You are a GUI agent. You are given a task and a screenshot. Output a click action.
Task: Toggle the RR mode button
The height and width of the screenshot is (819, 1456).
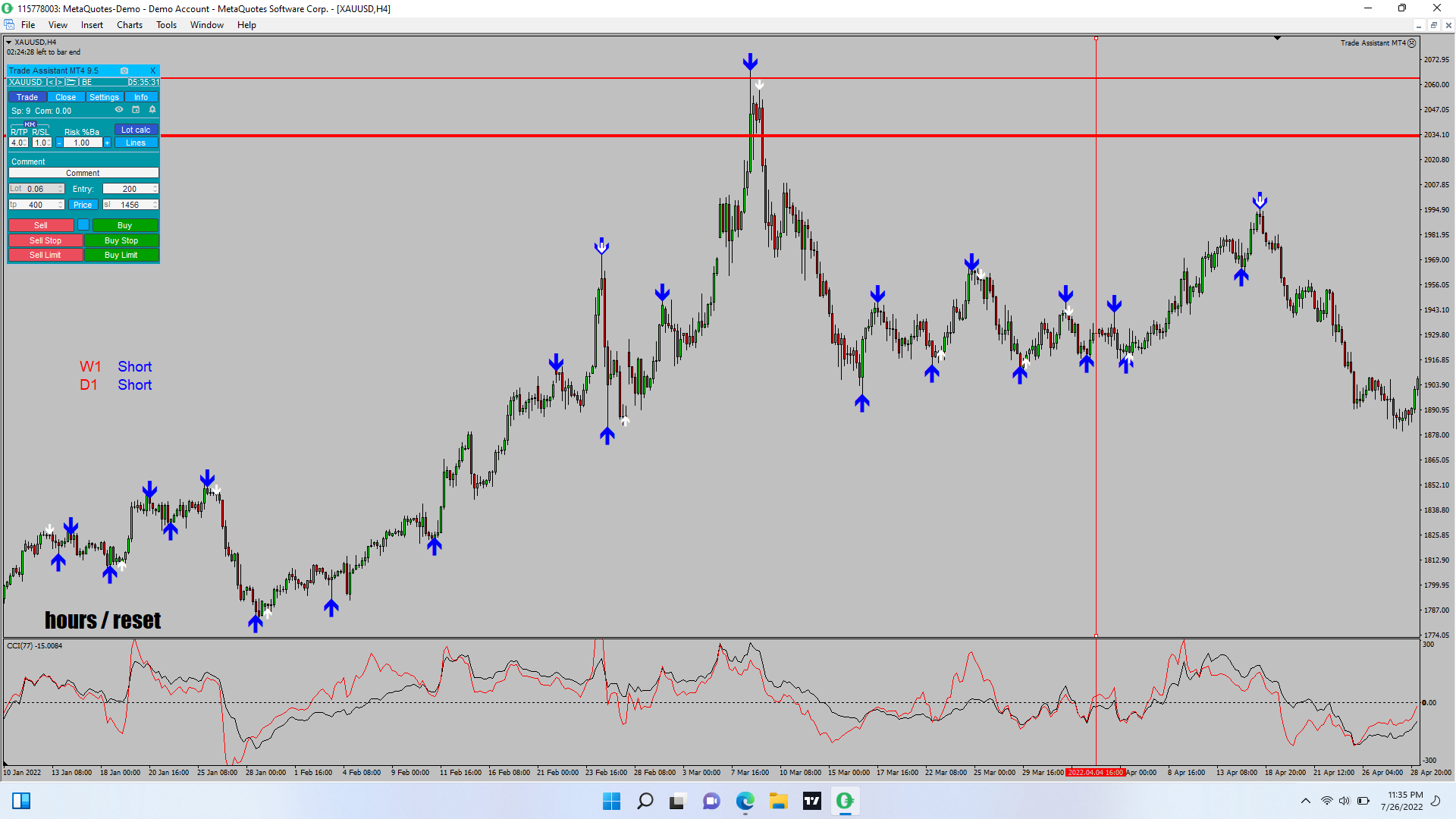pos(30,124)
